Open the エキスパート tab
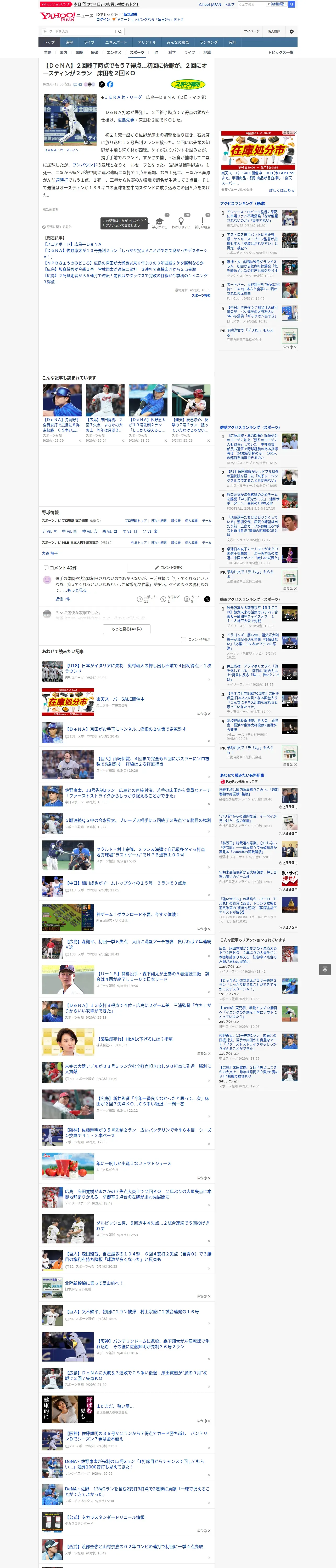This screenshot has height=1568, width=336. (x=116, y=43)
